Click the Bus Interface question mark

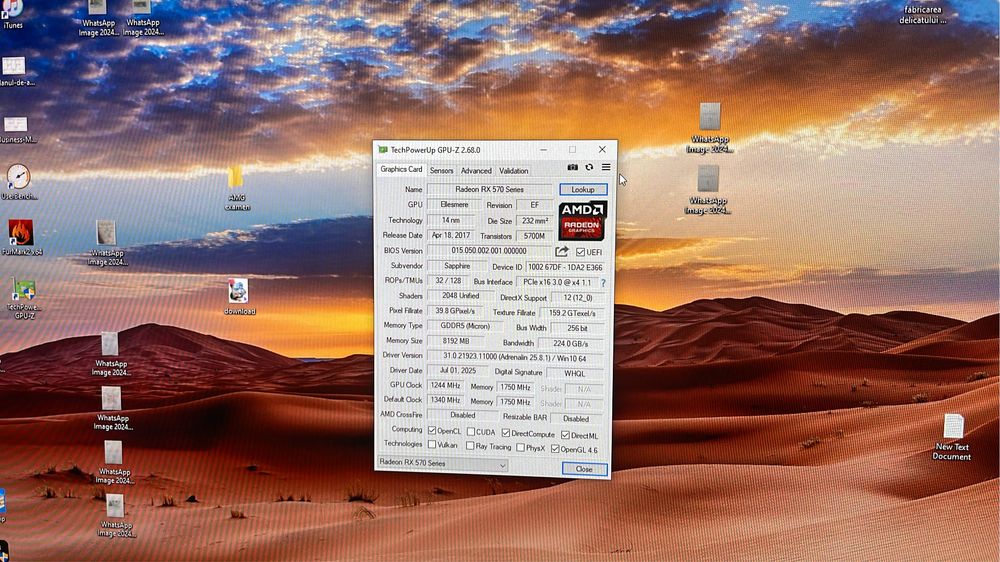click(x=603, y=283)
